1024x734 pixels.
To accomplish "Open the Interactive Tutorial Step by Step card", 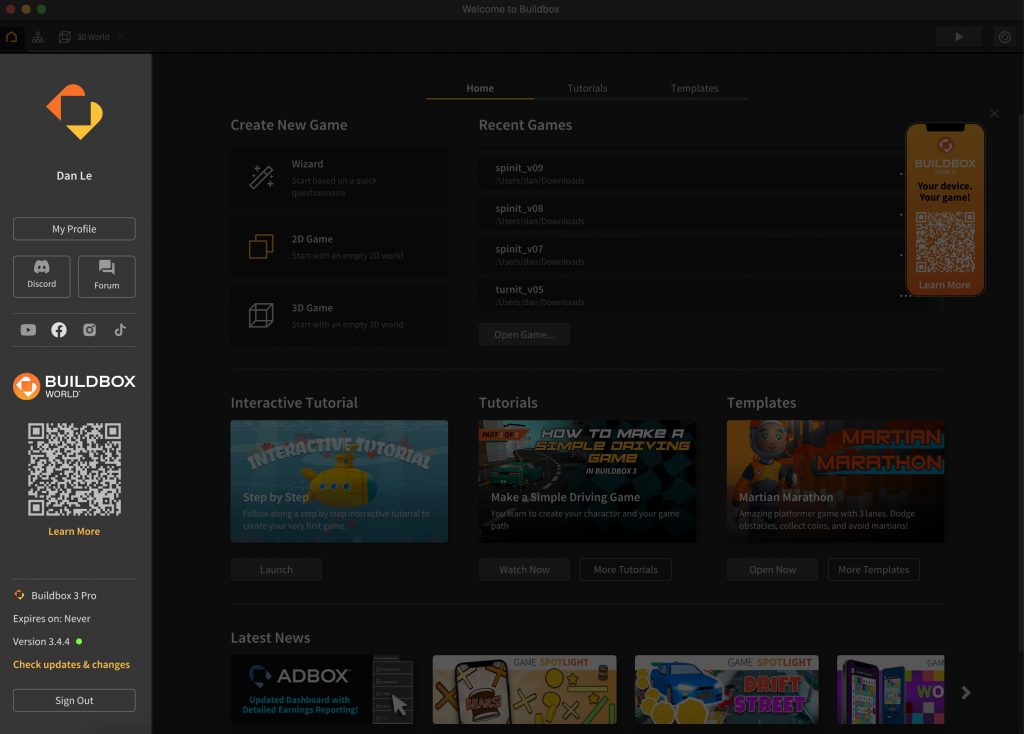I will point(339,481).
